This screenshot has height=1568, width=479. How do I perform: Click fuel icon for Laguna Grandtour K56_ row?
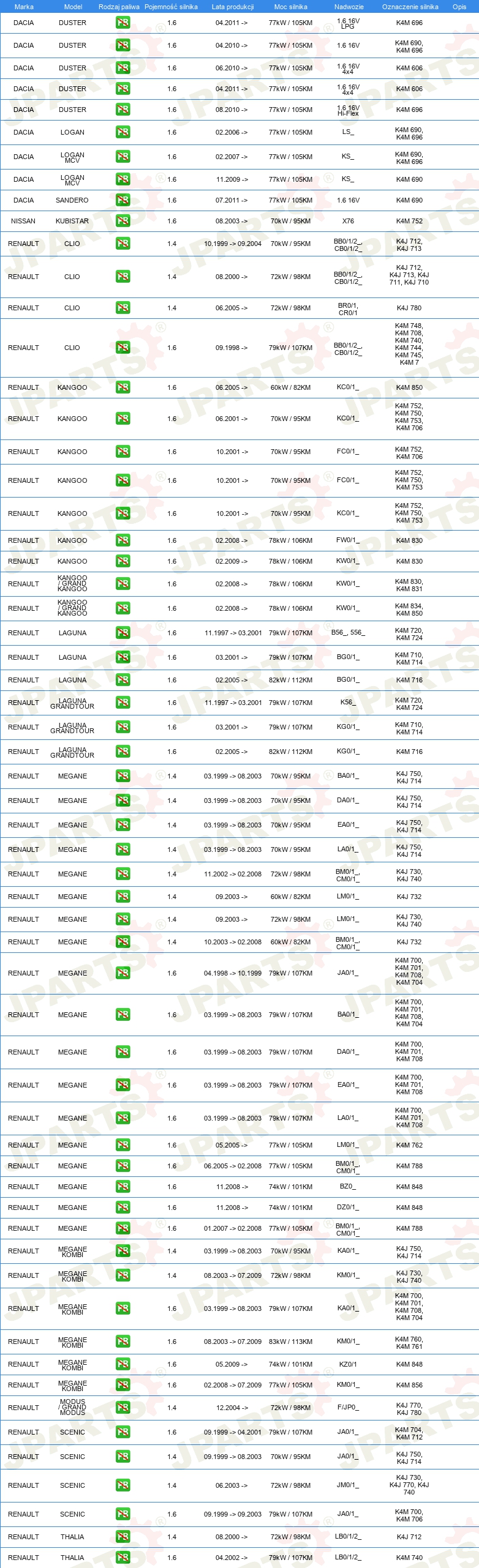(123, 703)
